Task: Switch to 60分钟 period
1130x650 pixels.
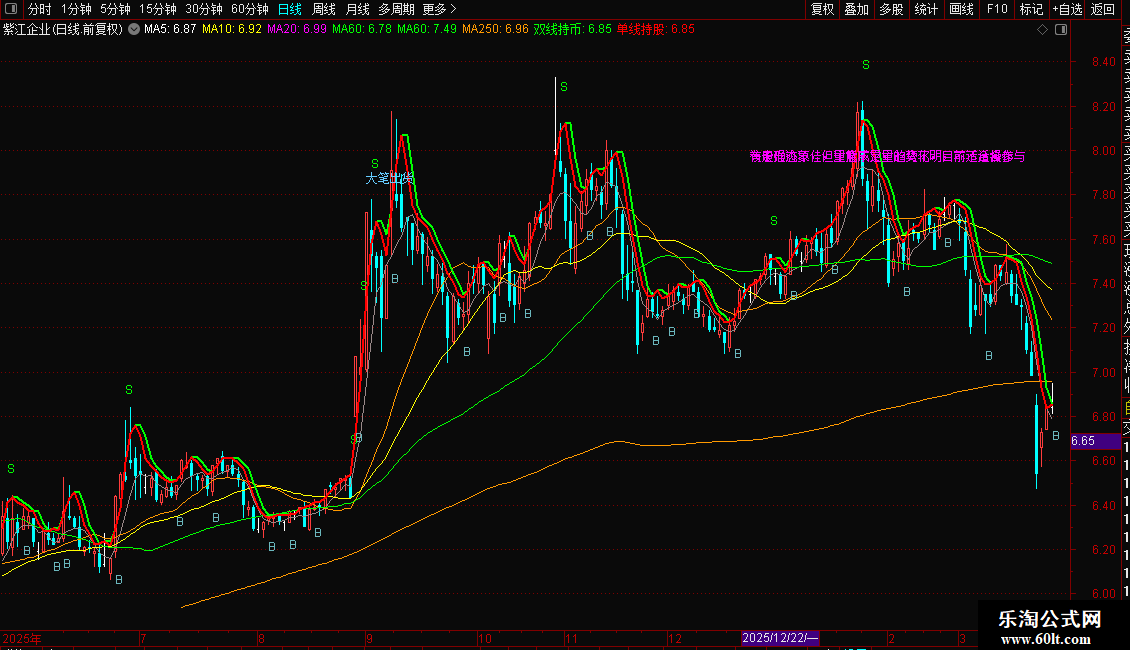Action: tap(249, 9)
